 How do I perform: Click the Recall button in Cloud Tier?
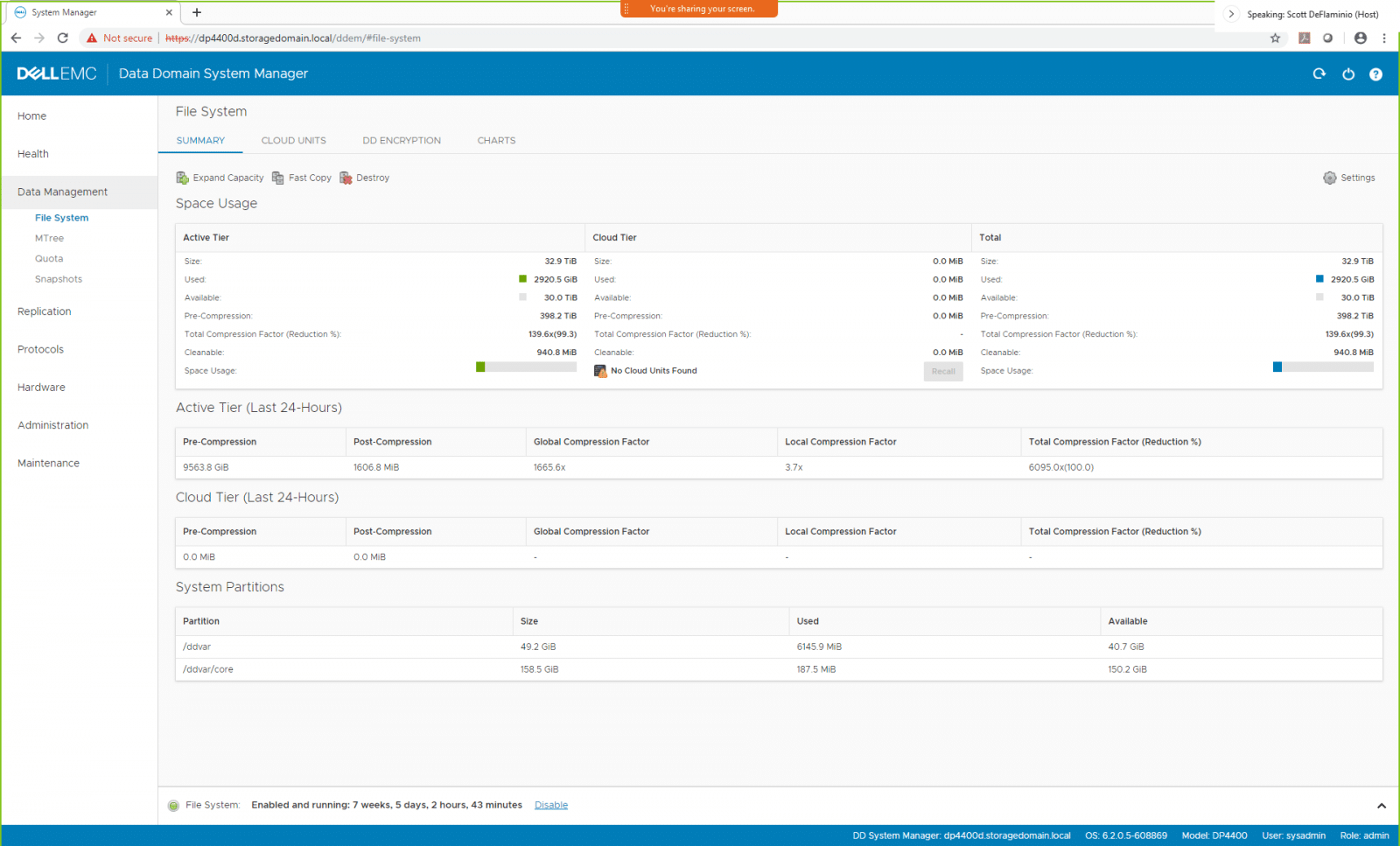click(943, 372)
